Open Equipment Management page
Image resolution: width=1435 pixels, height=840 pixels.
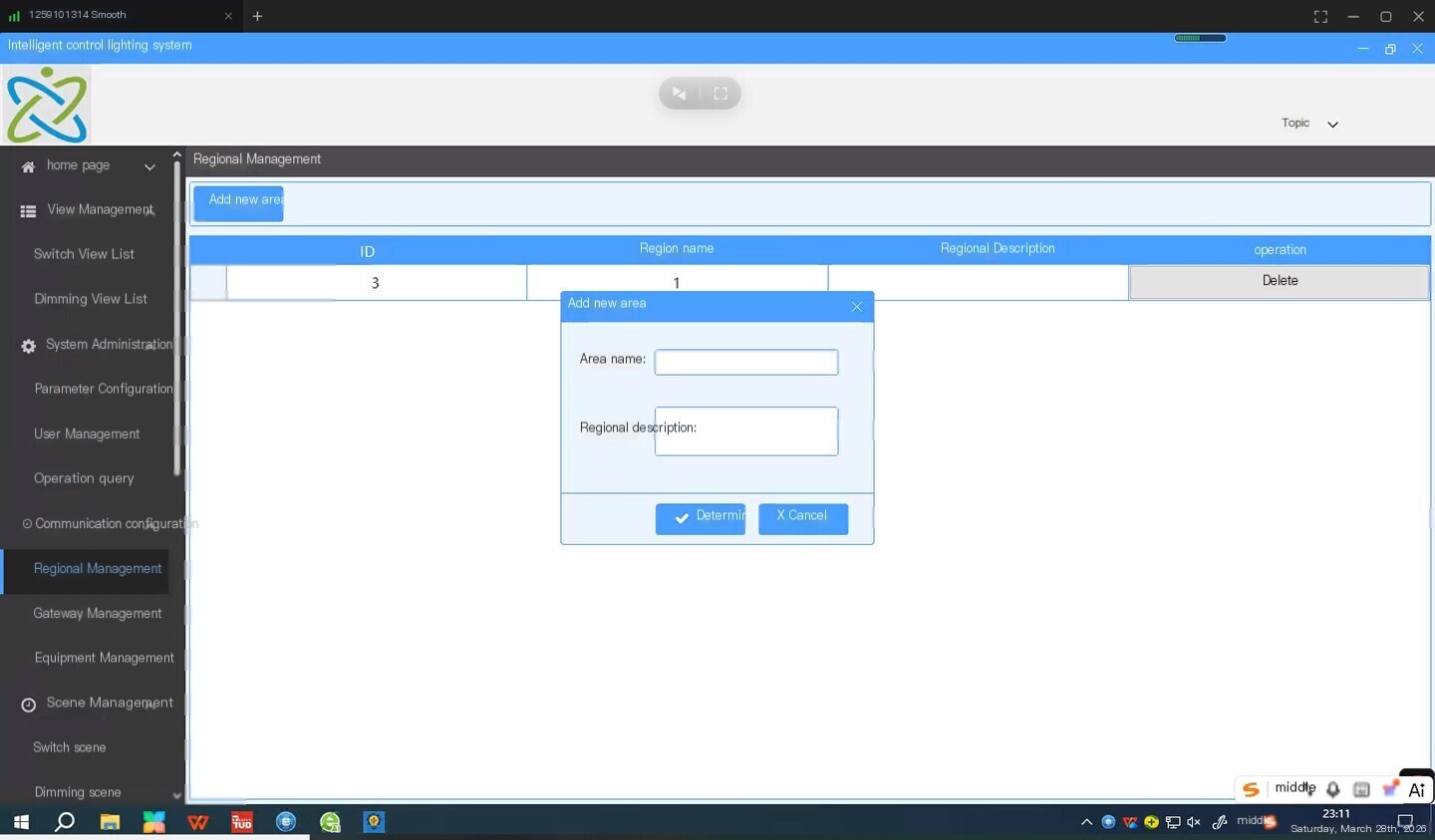pos(104,658)
